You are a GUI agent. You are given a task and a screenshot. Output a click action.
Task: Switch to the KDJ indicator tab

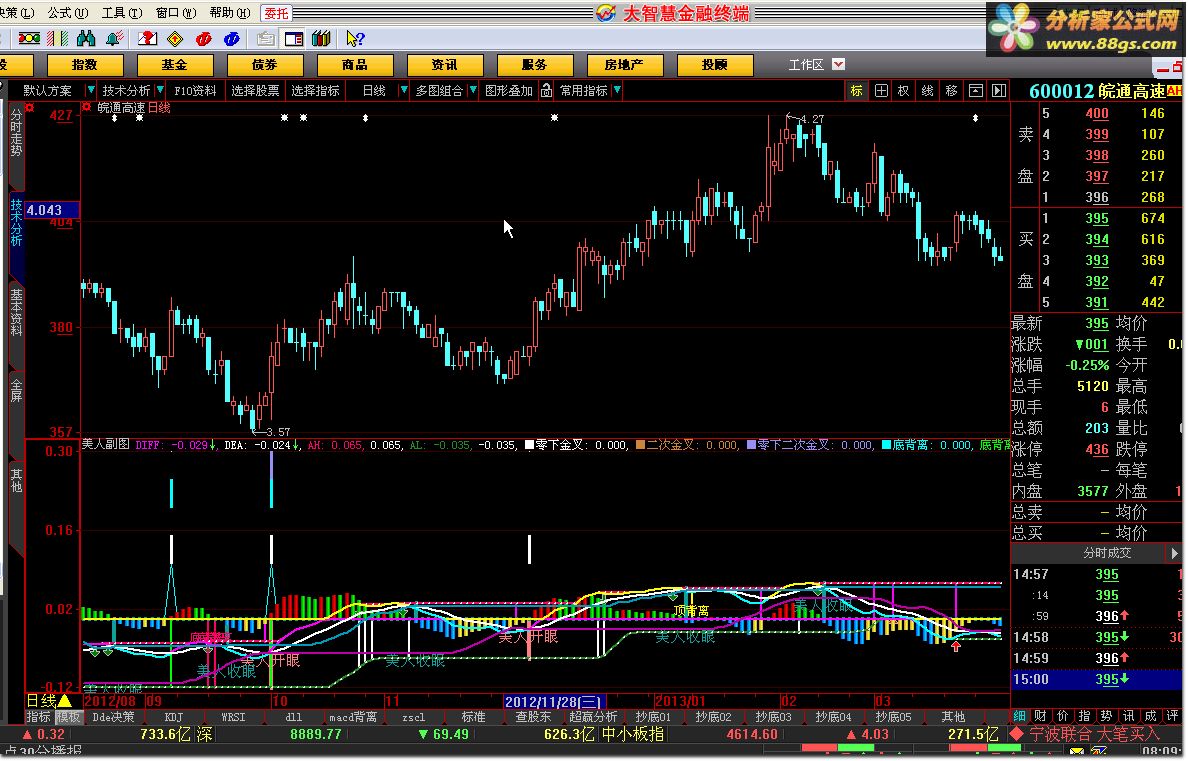pos(174,717)
